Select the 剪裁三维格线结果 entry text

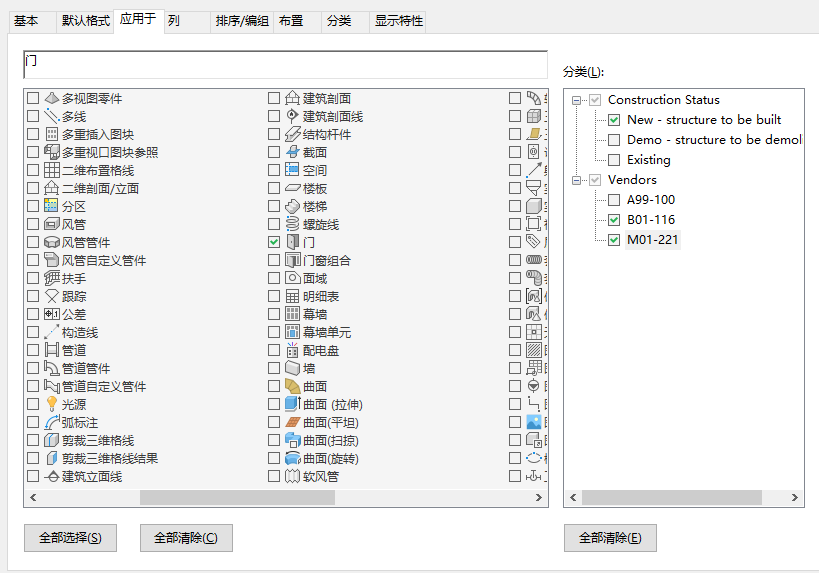click(x=110, y=459)
